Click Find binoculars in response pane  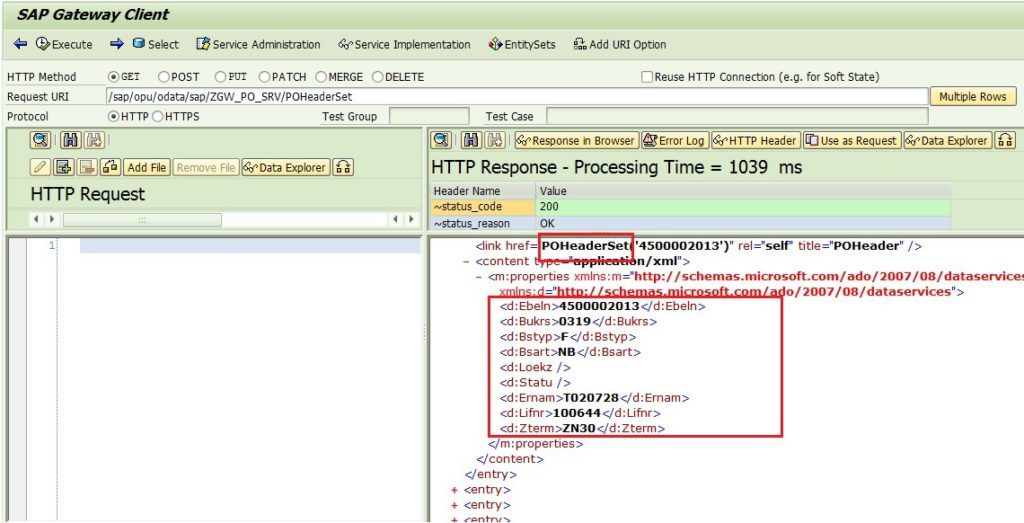click(x=472, y=140)
